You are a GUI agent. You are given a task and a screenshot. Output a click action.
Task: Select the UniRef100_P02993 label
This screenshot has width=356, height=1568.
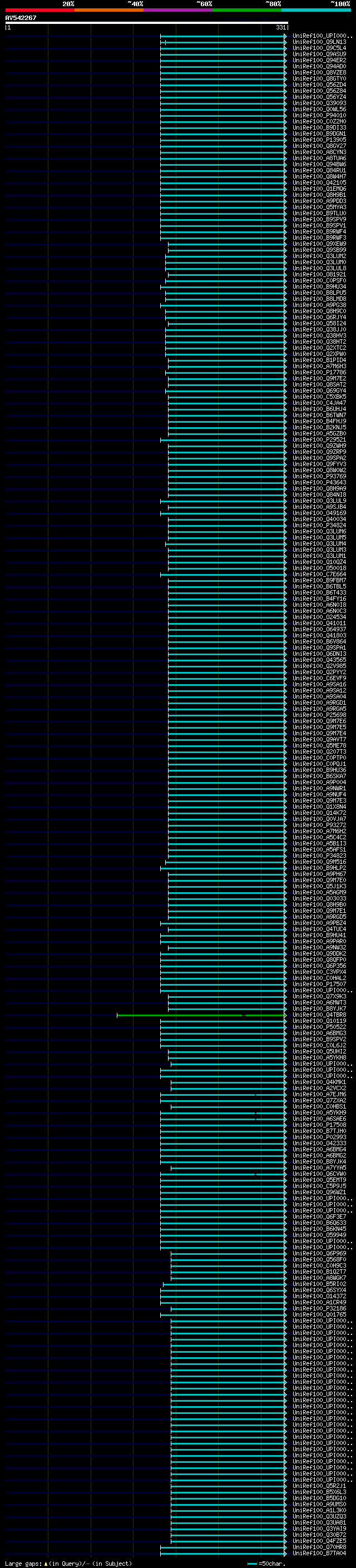[x=319, y=1137]
